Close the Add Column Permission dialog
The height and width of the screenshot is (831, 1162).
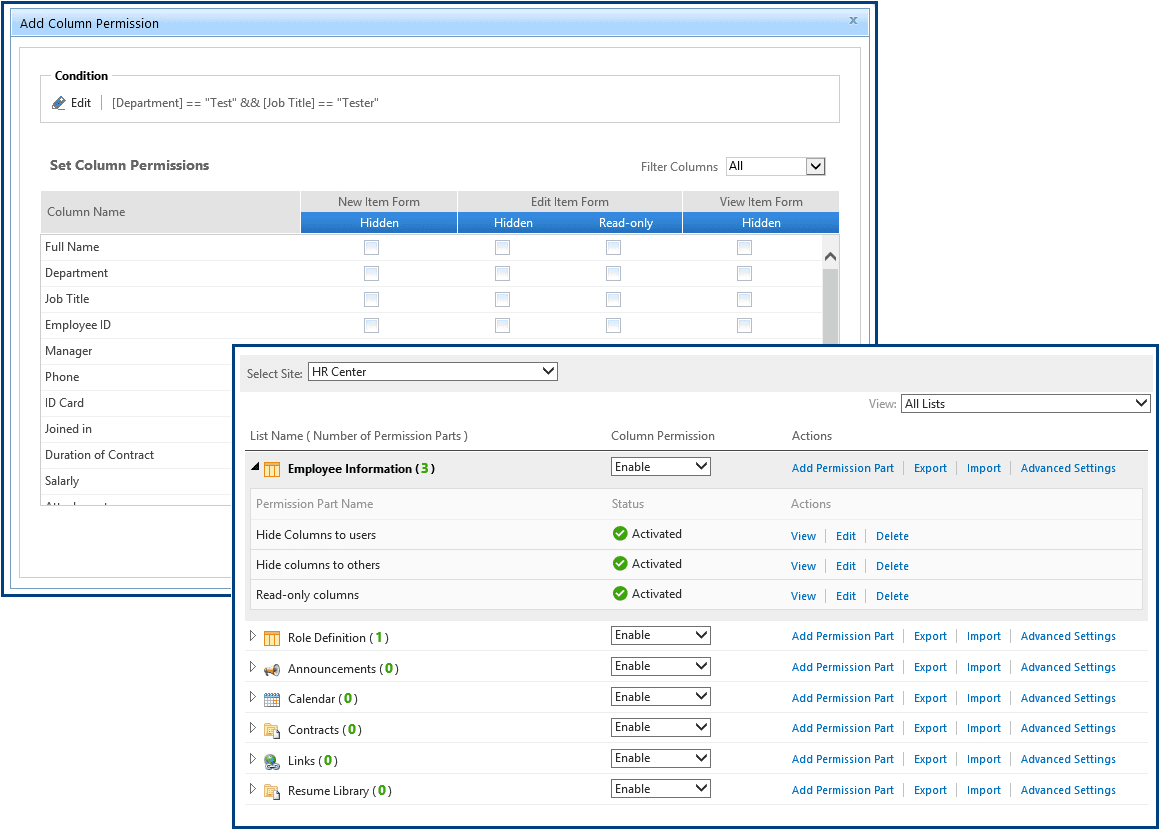(x=853, y=21)
